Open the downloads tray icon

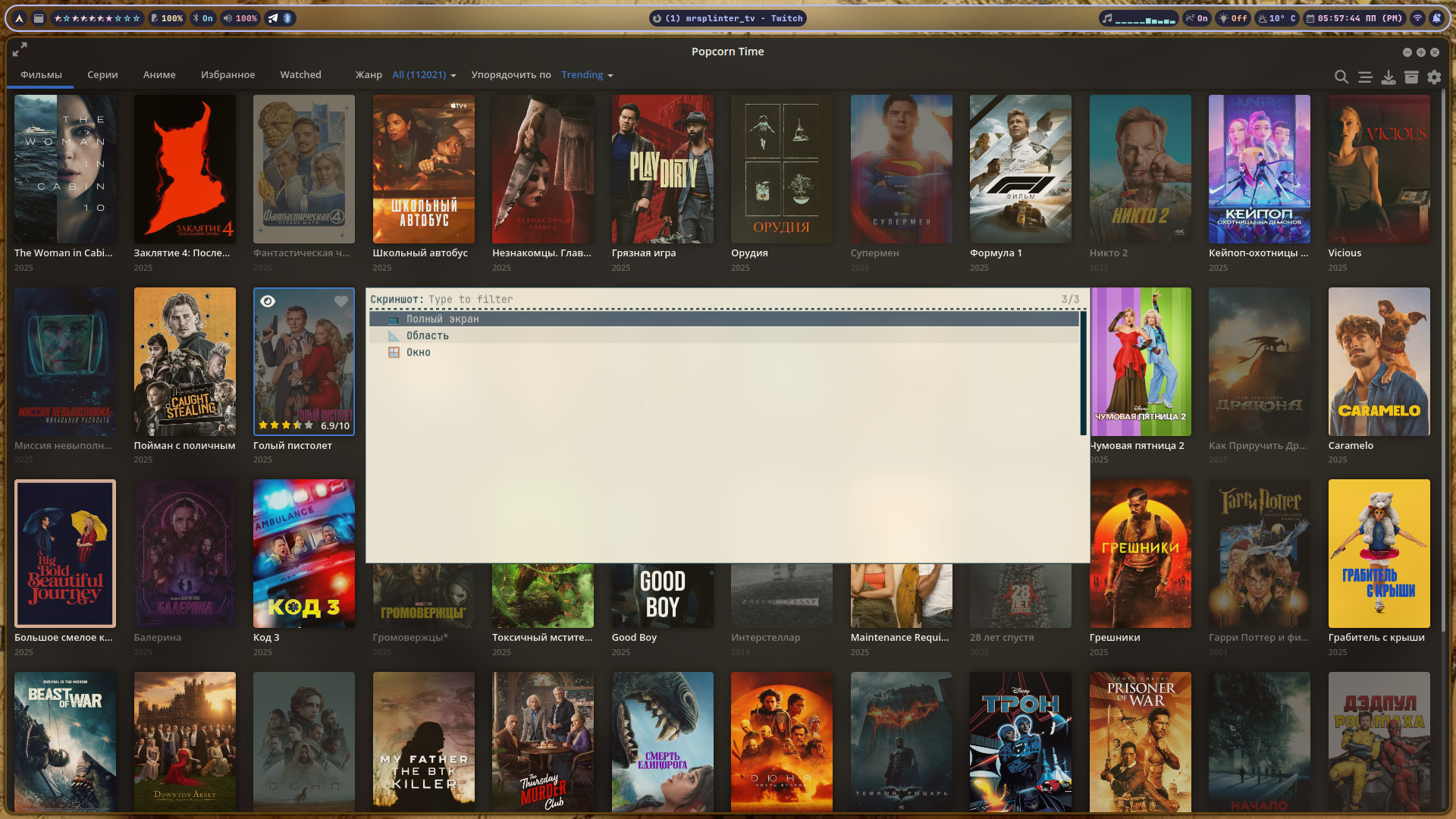pos(1388,77)
